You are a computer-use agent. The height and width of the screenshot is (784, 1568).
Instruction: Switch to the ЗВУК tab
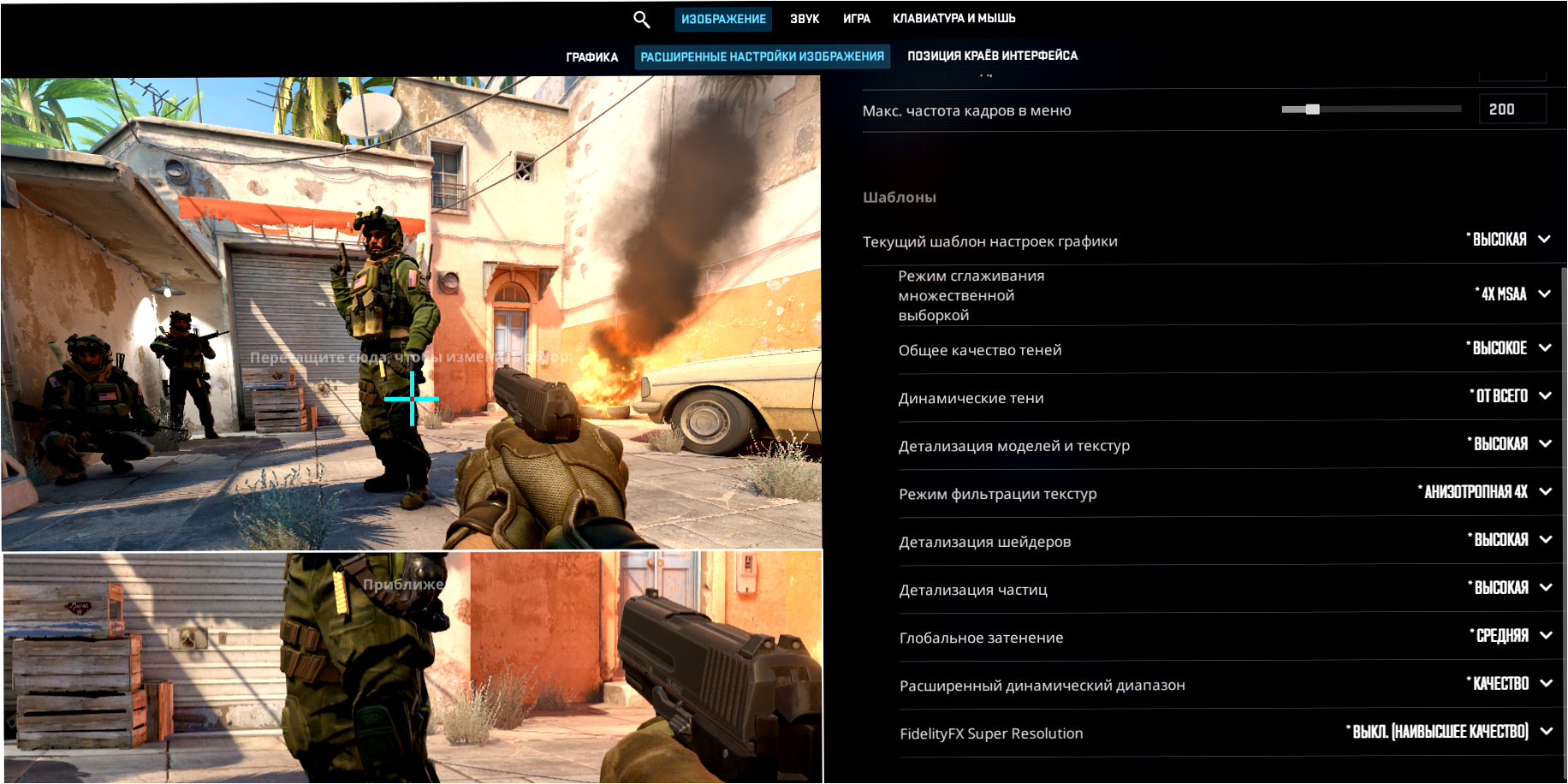click(x=805, y=19)
